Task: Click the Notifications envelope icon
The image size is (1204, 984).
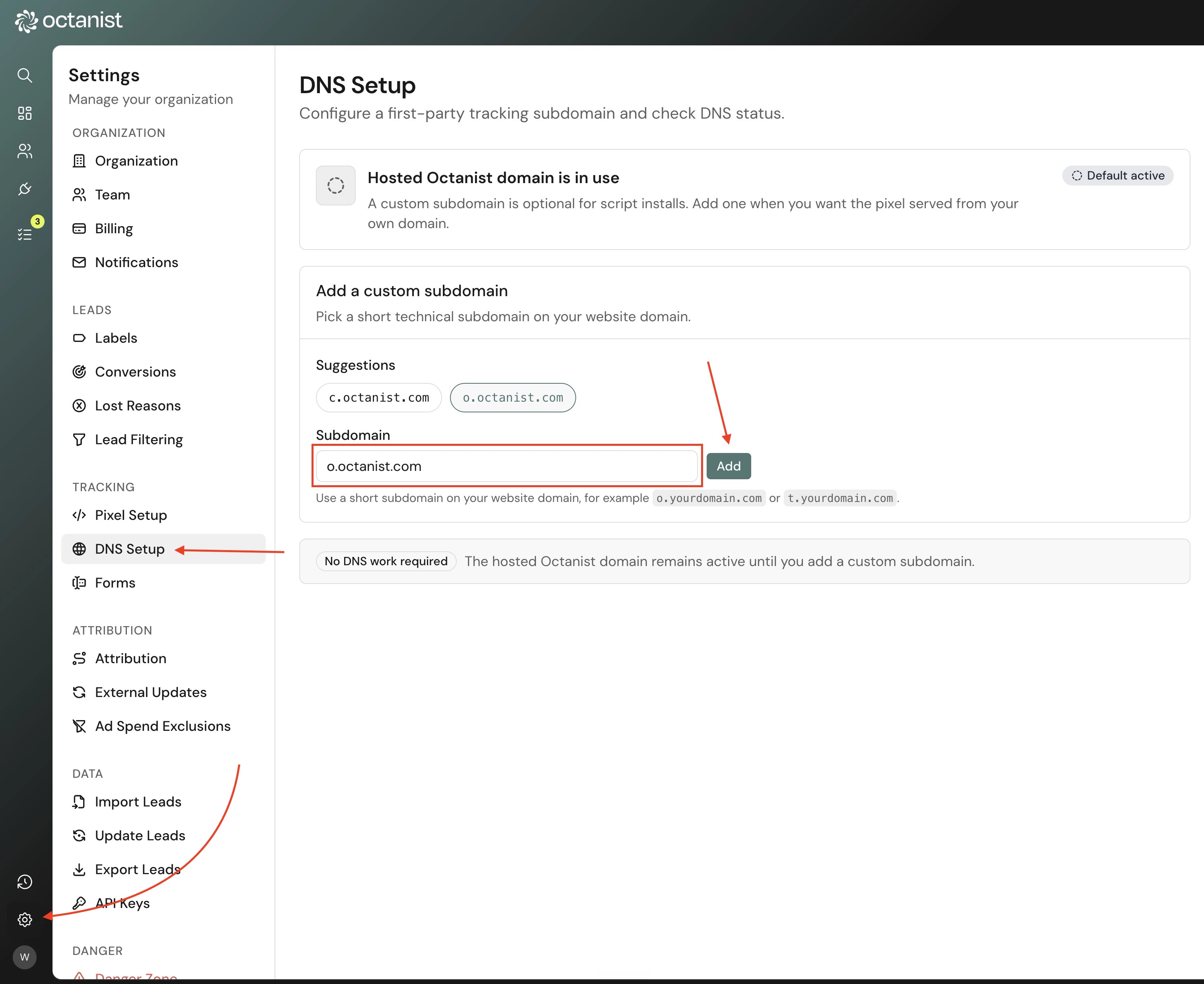Action: point(79,262)
